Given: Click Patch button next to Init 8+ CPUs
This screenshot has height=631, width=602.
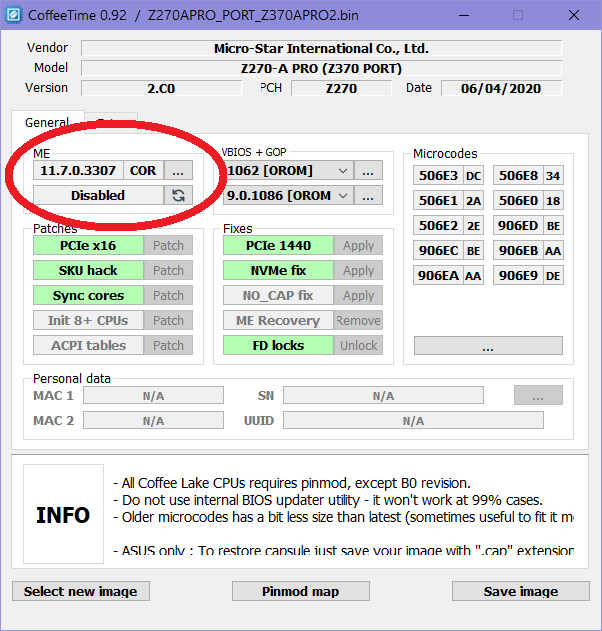Looking at the screenshot, I should pyautogui.click(x=168, y=320).
